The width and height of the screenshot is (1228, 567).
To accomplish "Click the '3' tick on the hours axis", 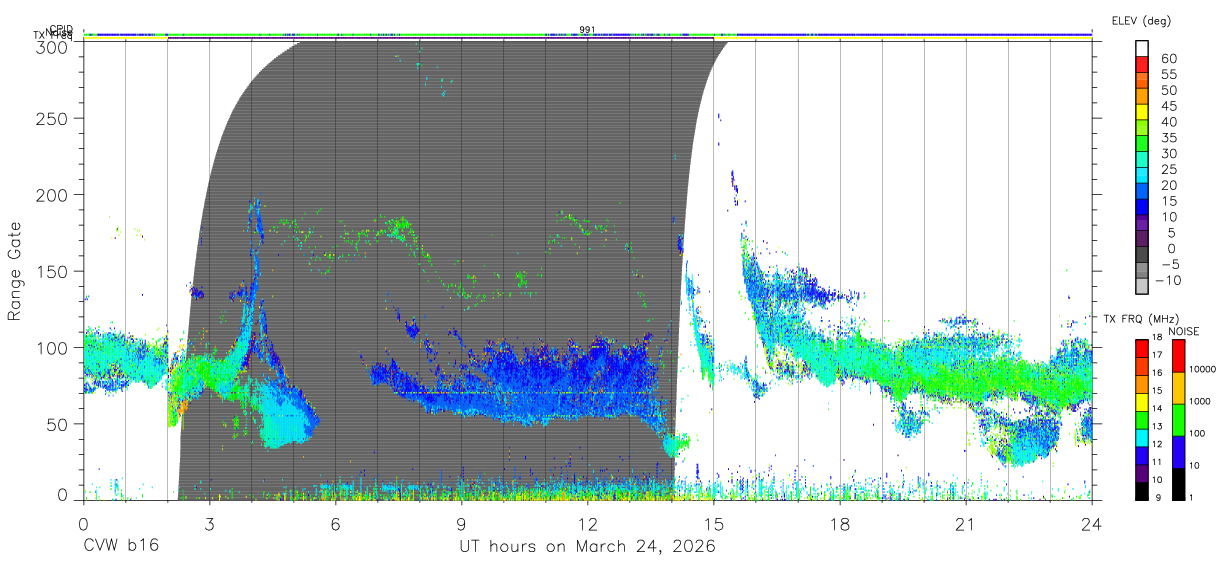I will [x=209, y=522].
